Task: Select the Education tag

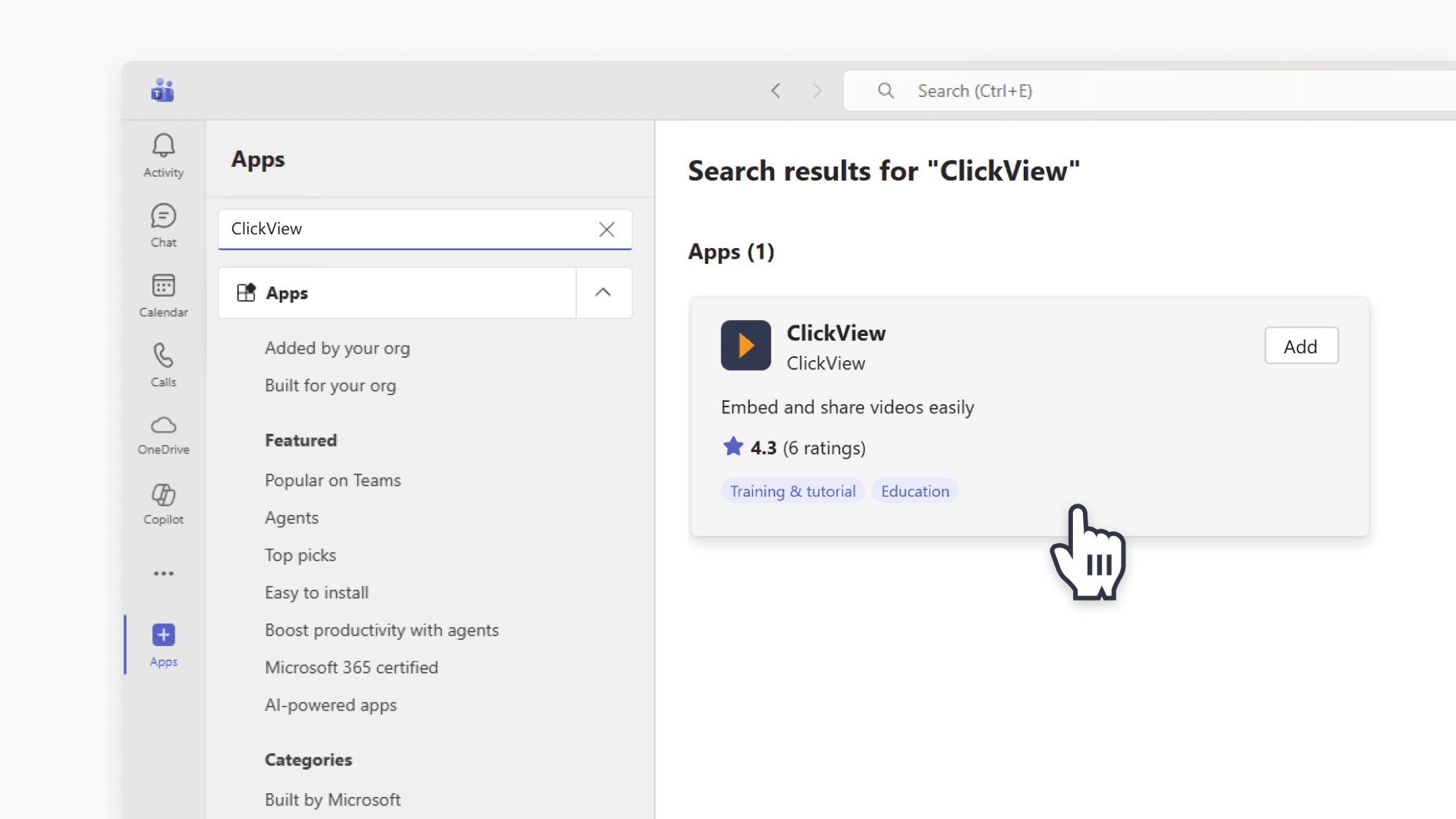Action: click(915, 491)
